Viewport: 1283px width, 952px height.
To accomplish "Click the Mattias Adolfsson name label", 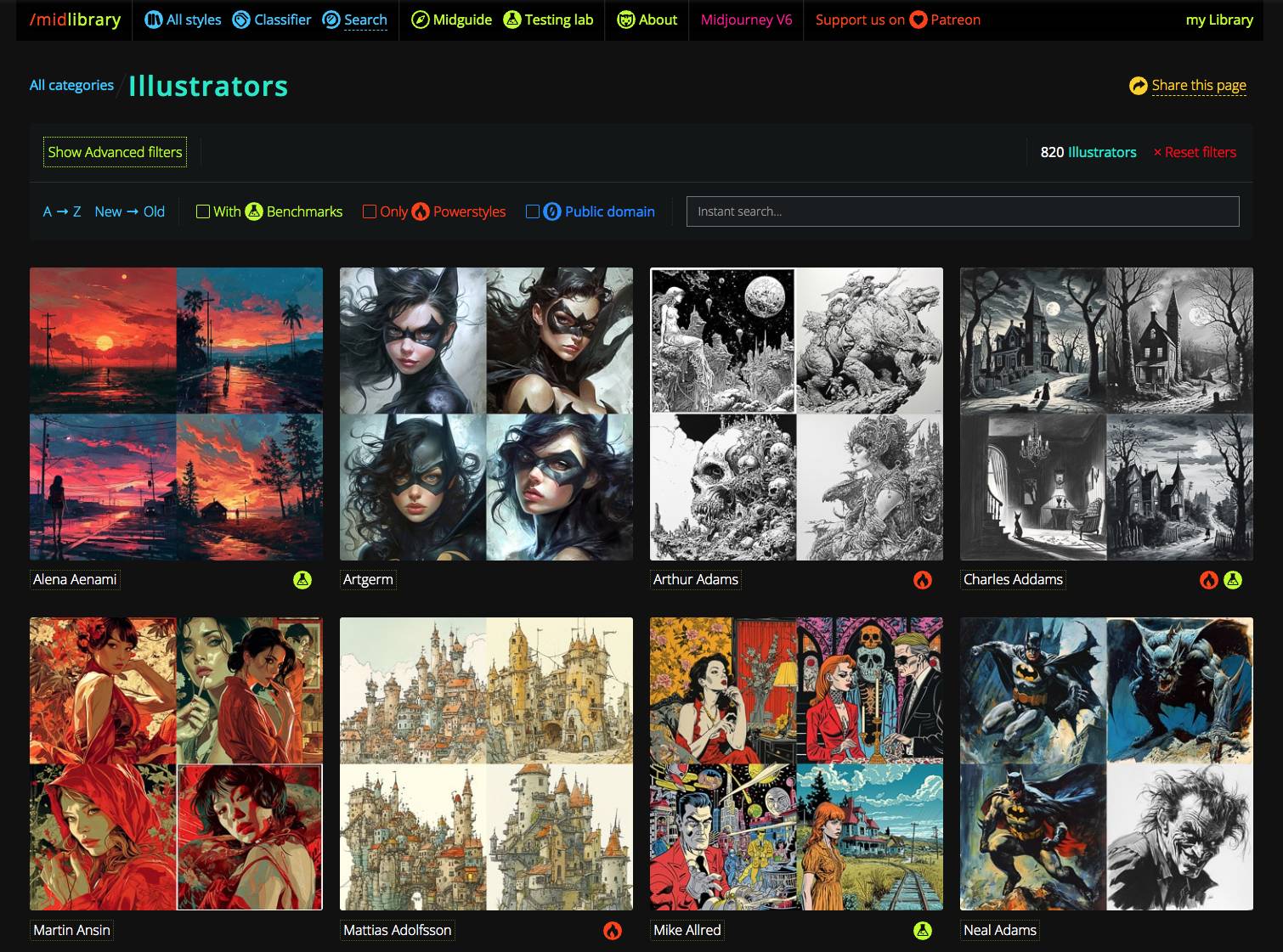I will click(x=397, y=930).
